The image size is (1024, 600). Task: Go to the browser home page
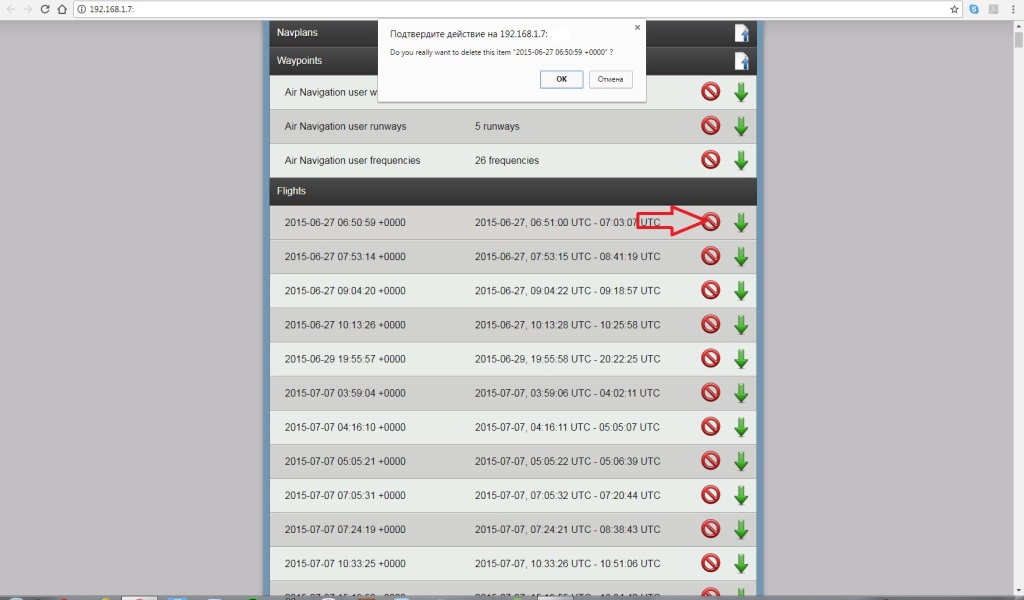(x=62, y=9)
